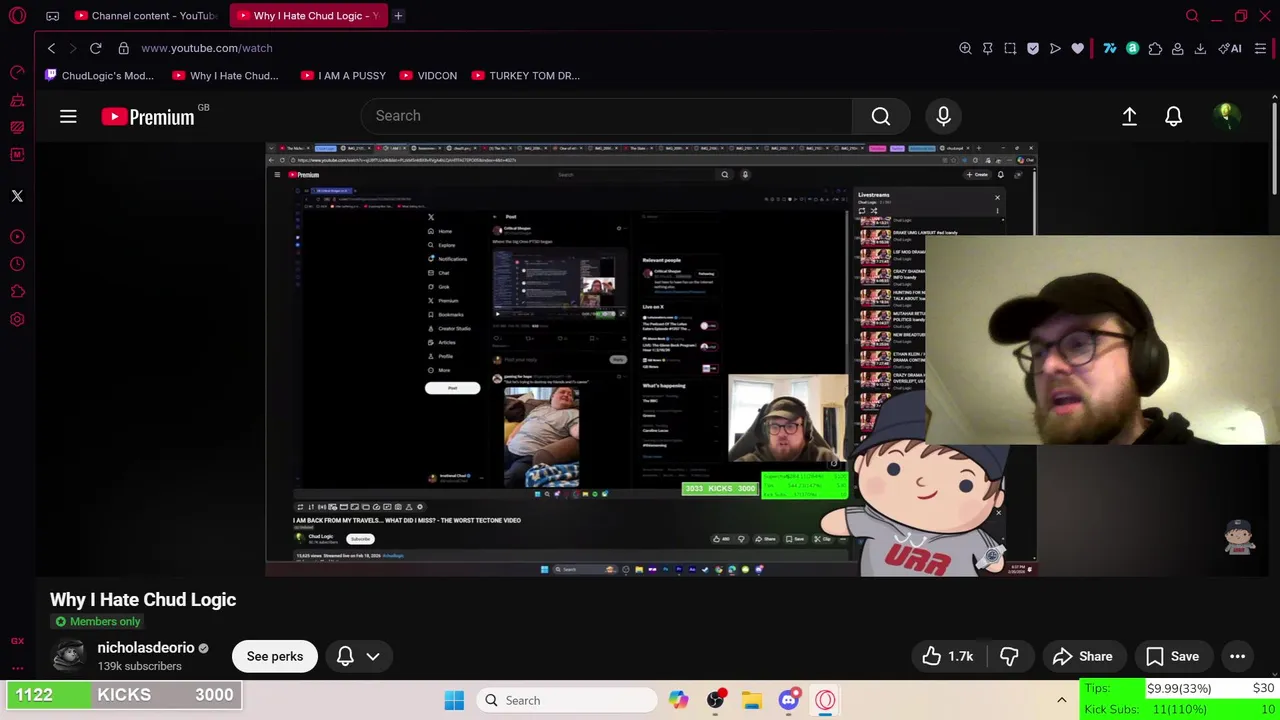Click the See perks button

[x=275, y=656]
